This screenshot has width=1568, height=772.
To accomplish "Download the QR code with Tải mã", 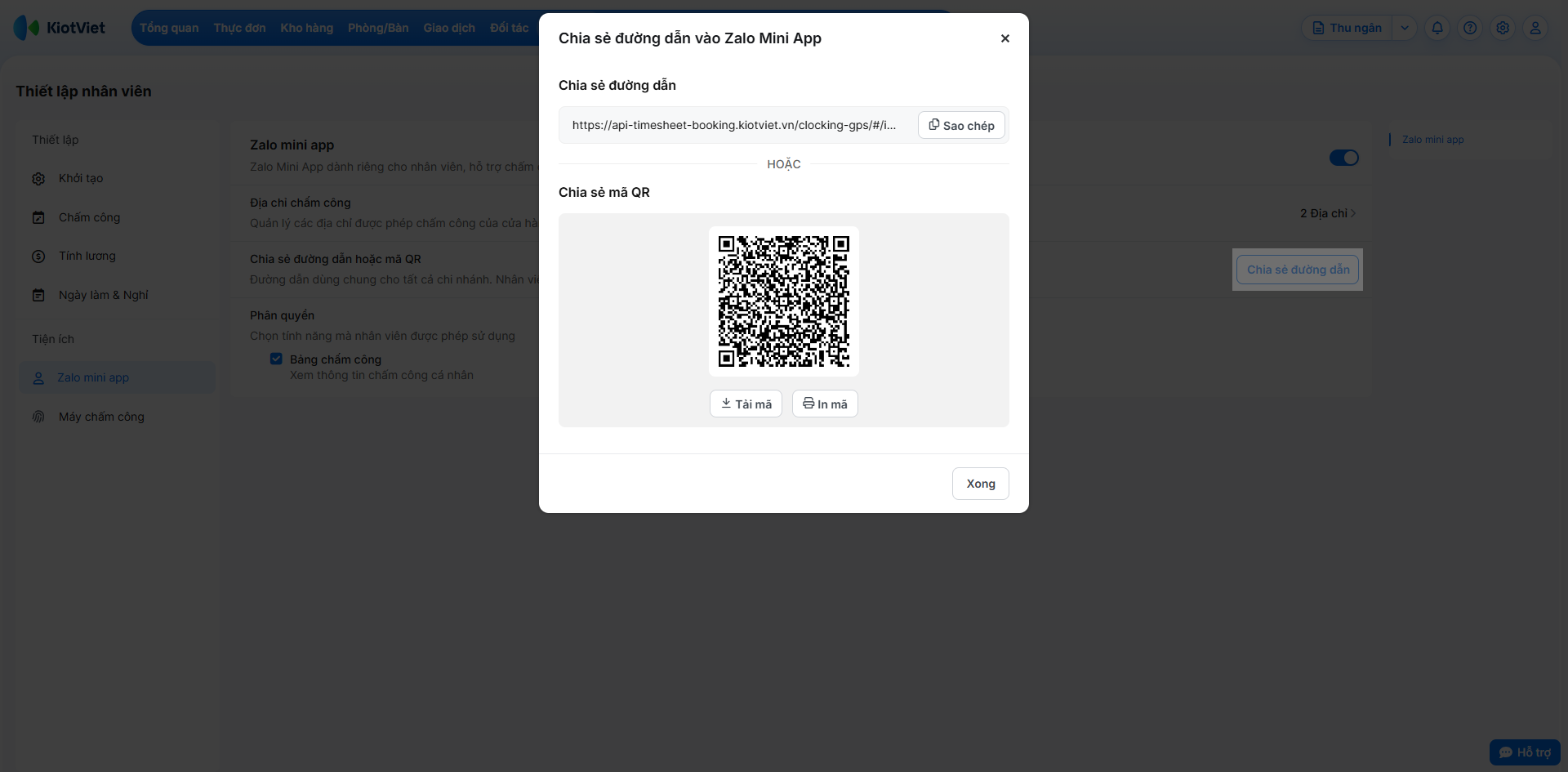I will click(746, 404).
